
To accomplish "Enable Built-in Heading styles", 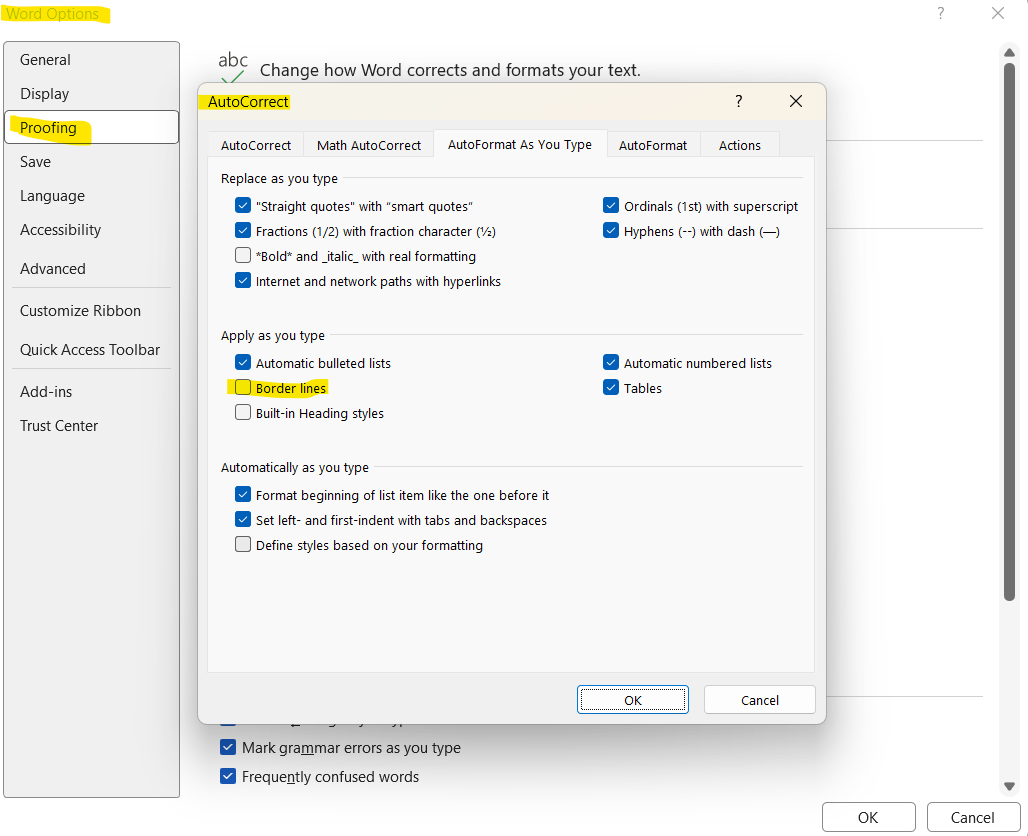I will pos(243,412).
